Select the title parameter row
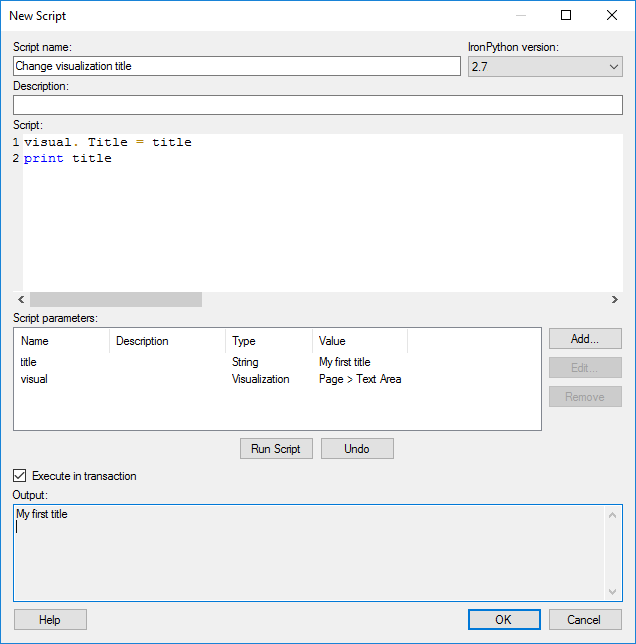636x644 pixels. click(x=28, y=362)
